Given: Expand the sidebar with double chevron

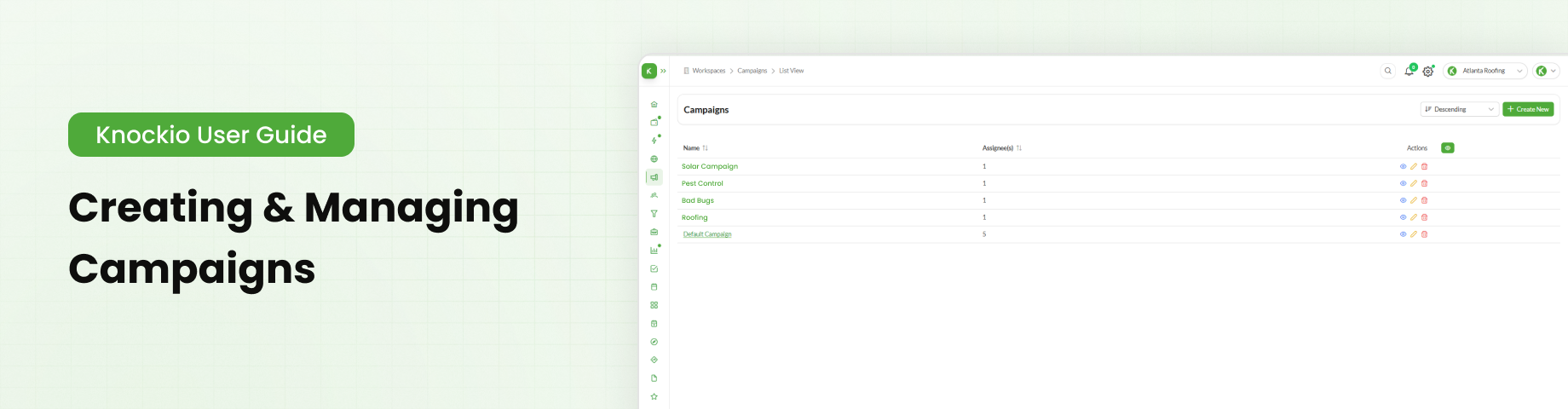Looking at the screenshot, I should coord(663,71).
